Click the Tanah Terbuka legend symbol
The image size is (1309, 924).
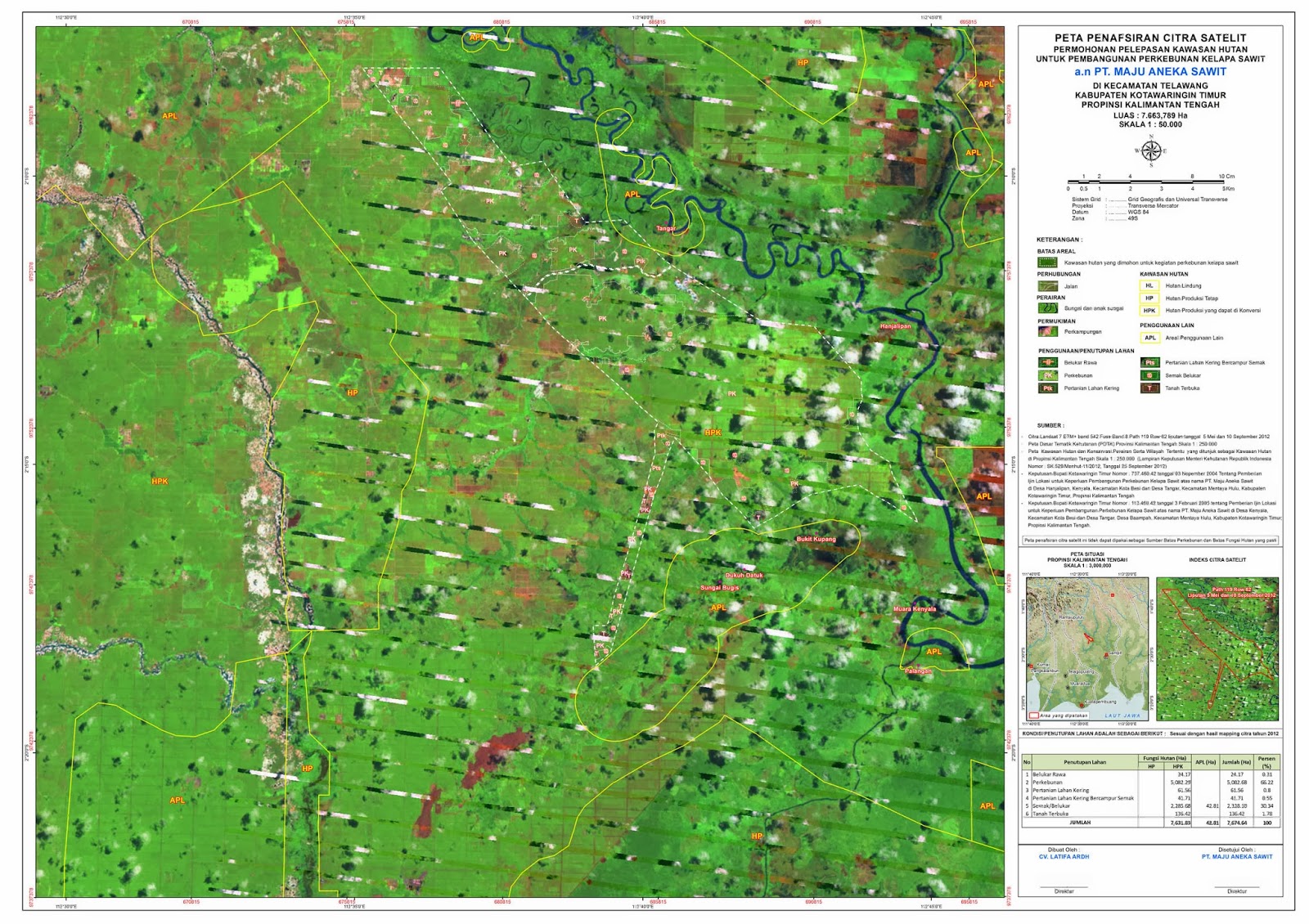(1150, 388)
